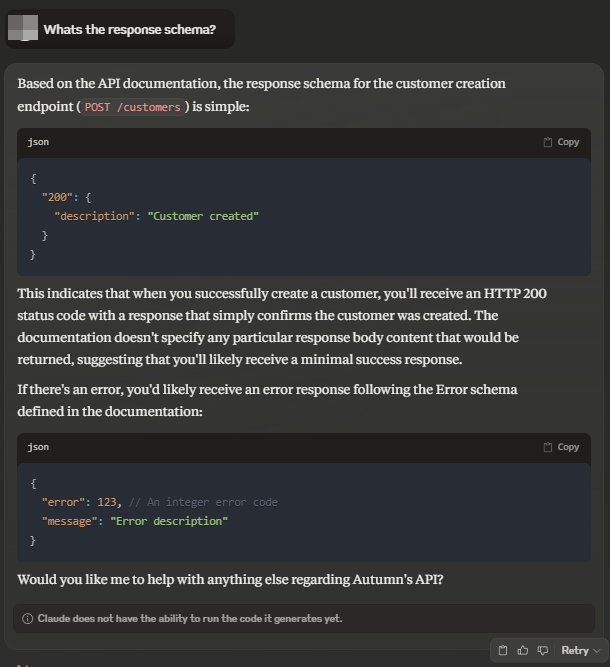Click the user avatar beside the question
Viewport: 610px width, 667px height.
(29, 29)
